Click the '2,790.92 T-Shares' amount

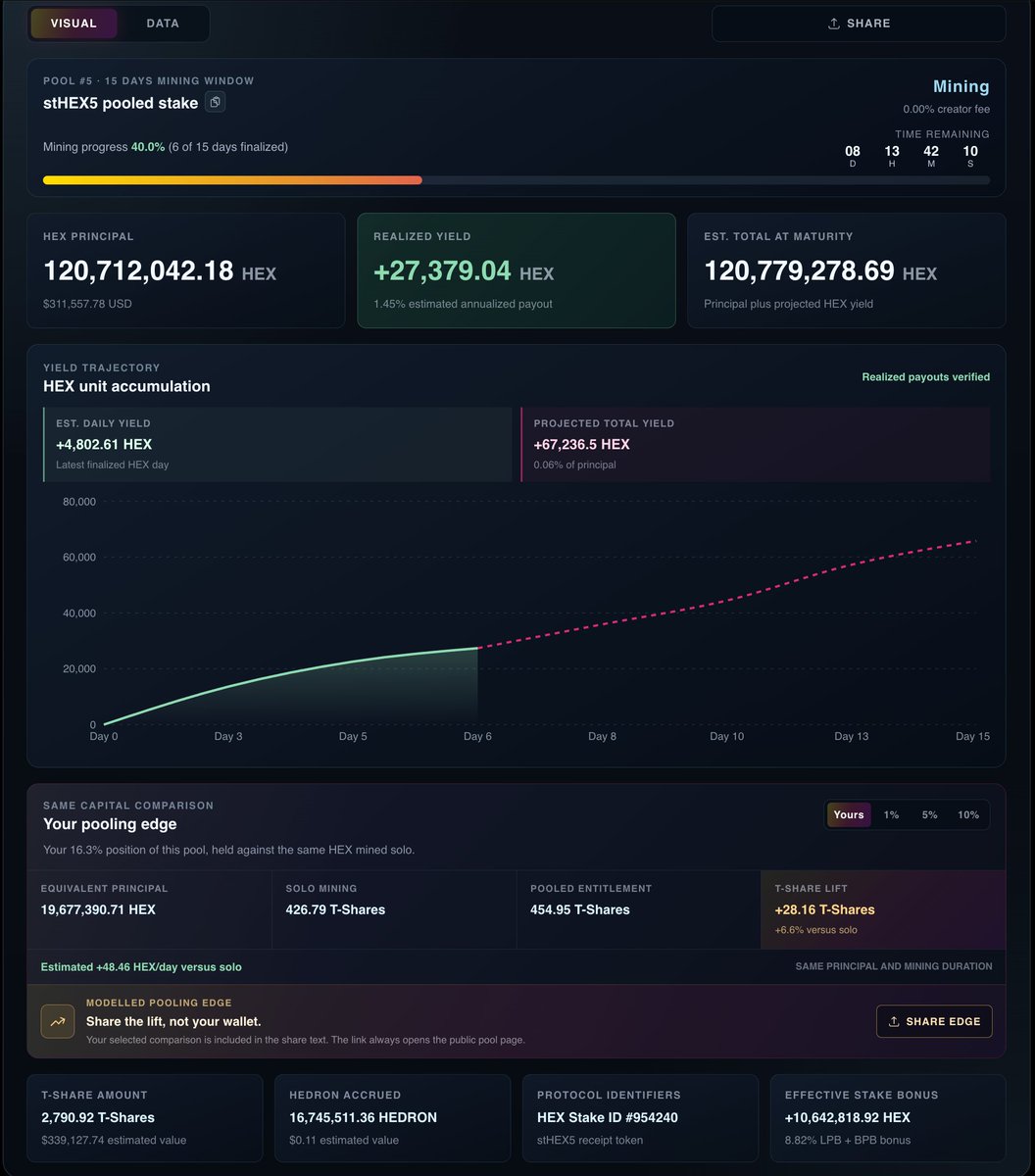[98, 1117]
